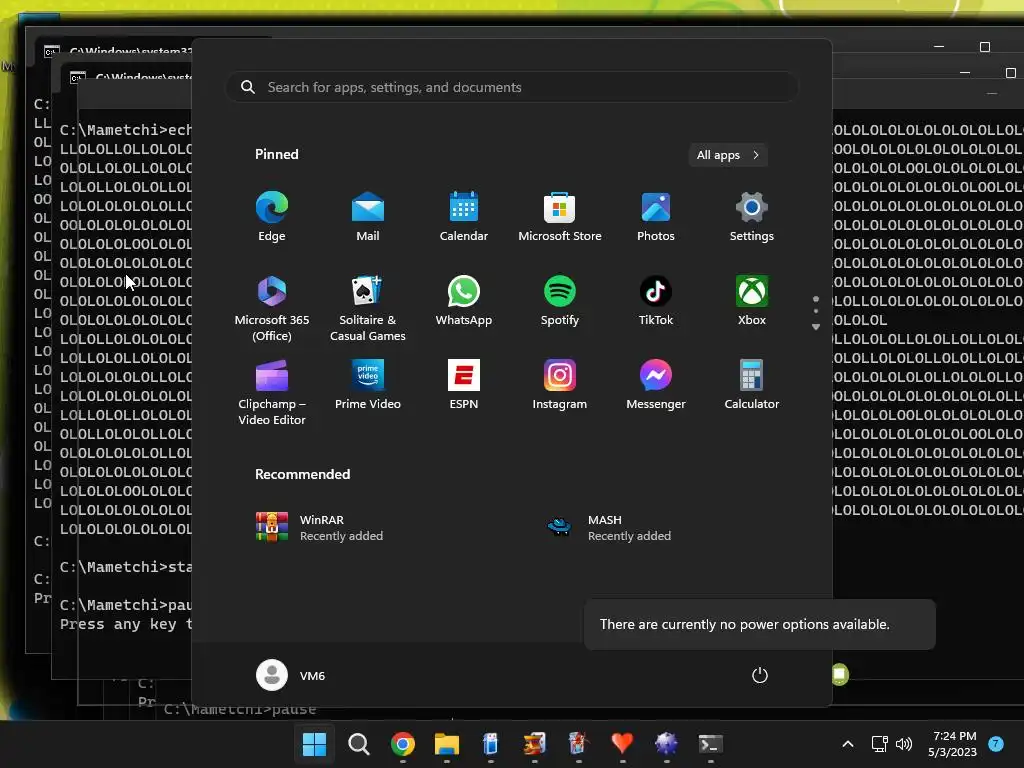Open Solitaire & Casual Games
Screen dimensions: 1024x768
(x=368, y=308)
